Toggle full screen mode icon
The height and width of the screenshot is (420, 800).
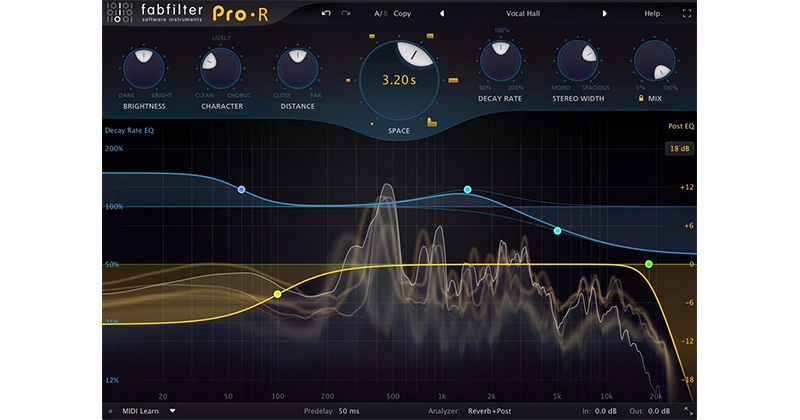[x=687, y=14]
